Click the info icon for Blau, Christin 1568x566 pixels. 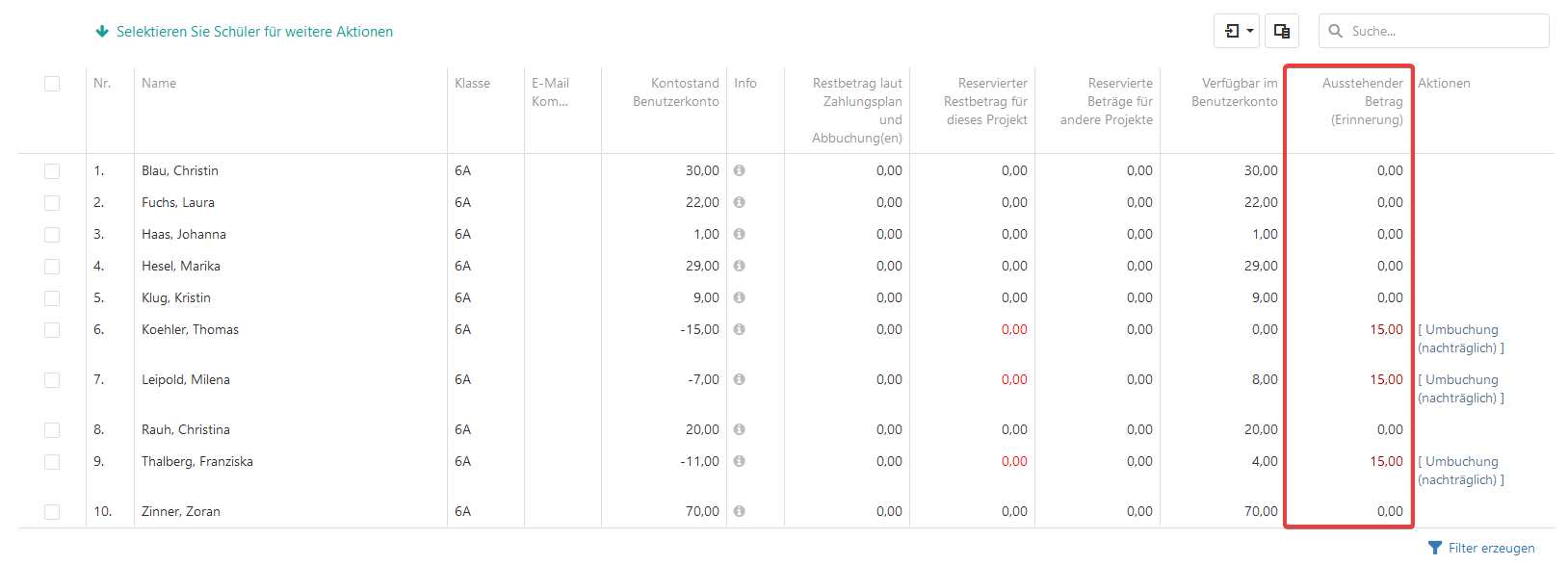(739, 170)
